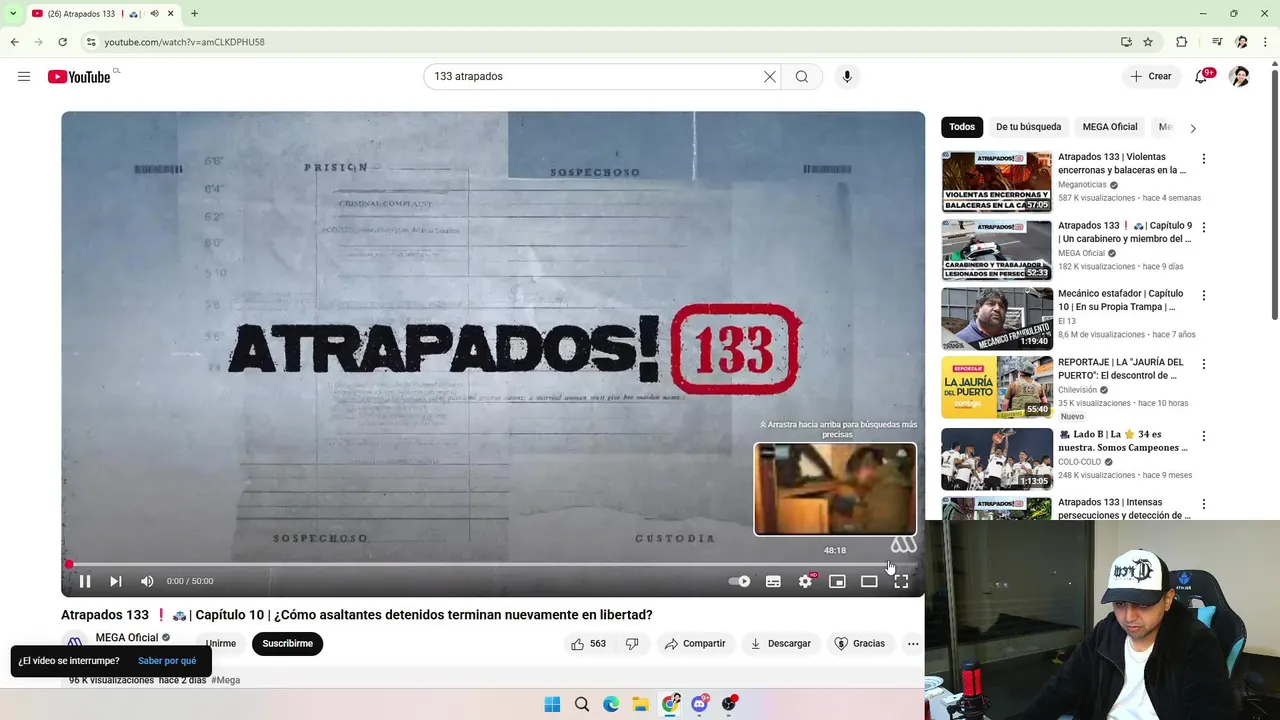Switch to miniplayer mode
The height and width of the screenshot is (720, 1280).
click(837, 581)
